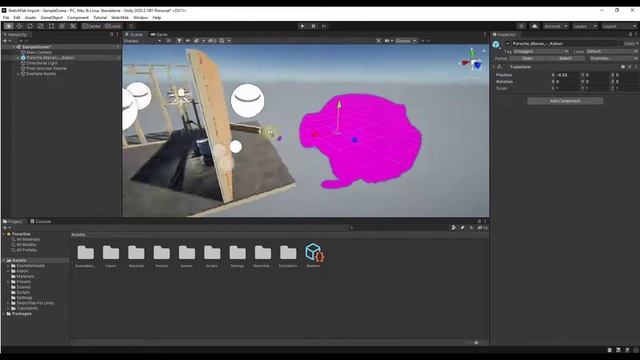Click the prefab Select button
The image size is (640, 360).
coord(565,58)
